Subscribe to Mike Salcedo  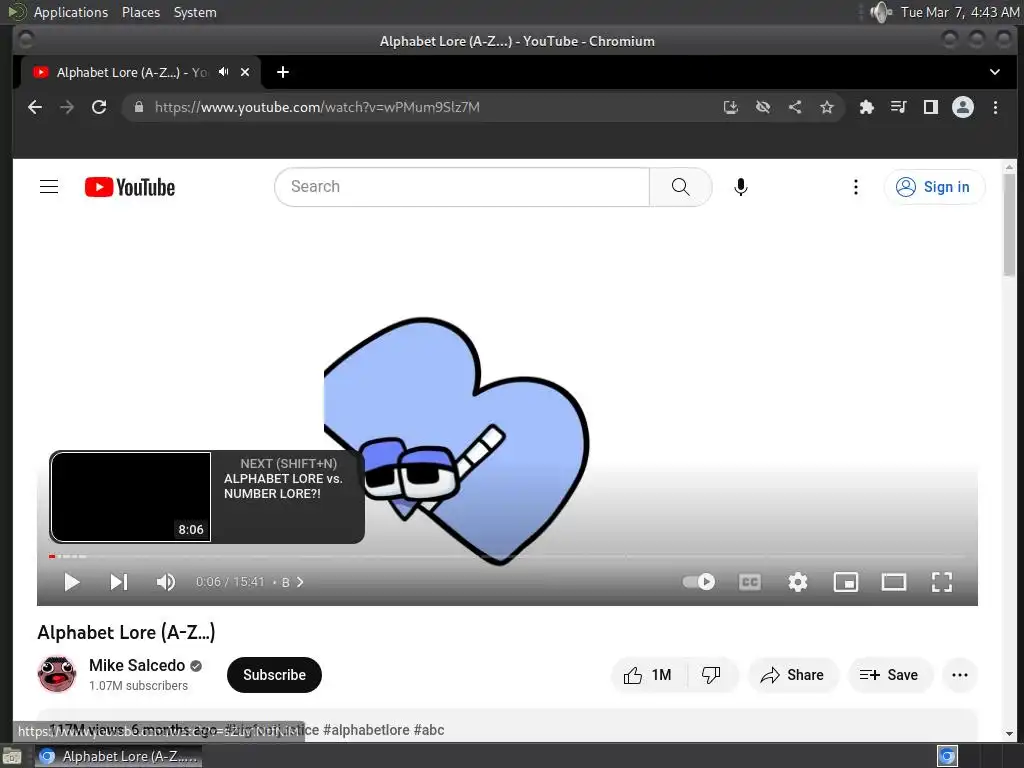(x=274, y=675)
